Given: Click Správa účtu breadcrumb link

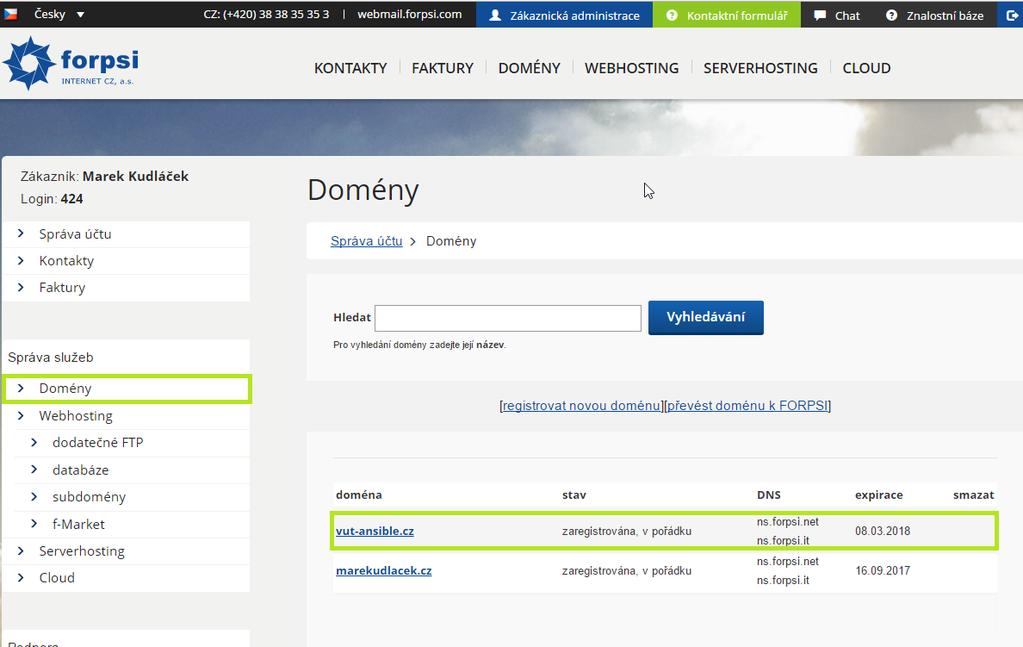Looking at the screenshot, I should click(366, 241).
